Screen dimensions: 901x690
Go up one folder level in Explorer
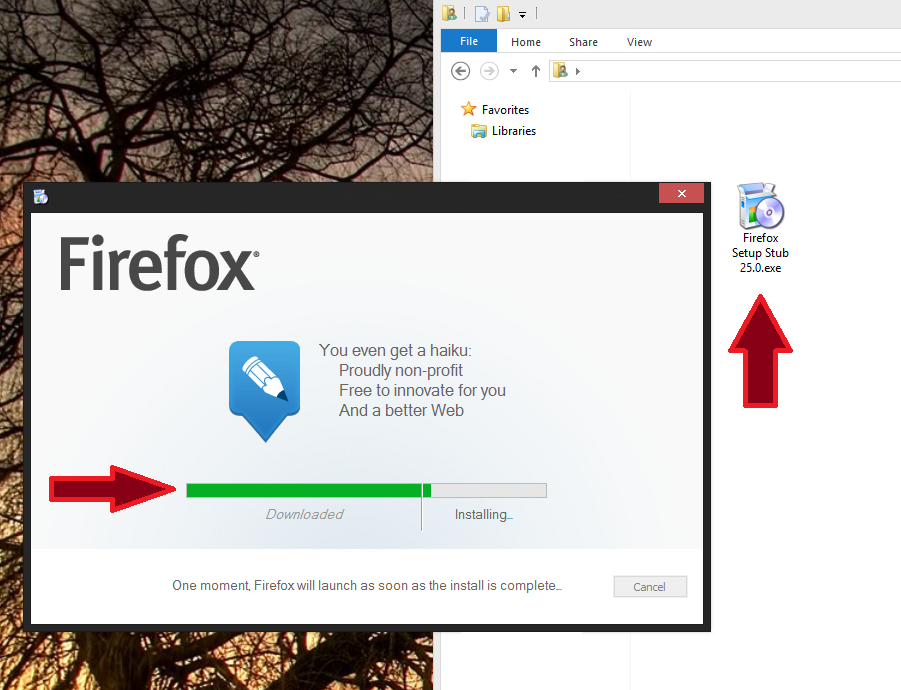tap(536, 71)
